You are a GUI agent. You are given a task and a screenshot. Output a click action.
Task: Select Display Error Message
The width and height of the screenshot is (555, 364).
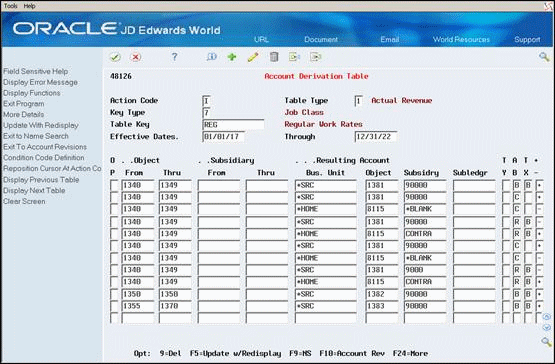coord(40,82)
